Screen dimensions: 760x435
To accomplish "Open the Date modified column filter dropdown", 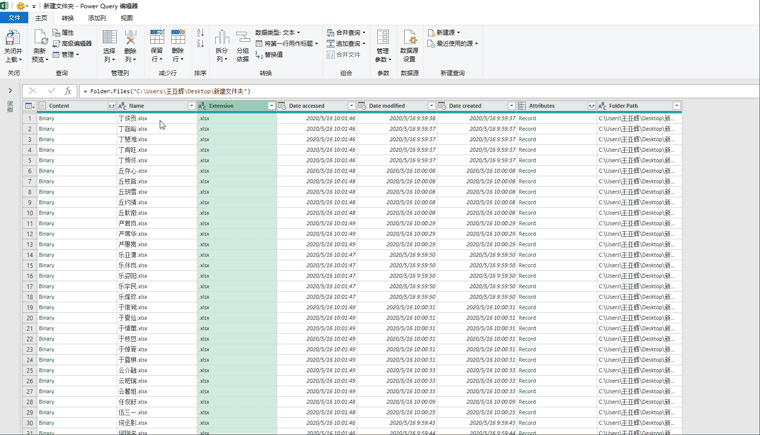I will [x=431, y=106].
